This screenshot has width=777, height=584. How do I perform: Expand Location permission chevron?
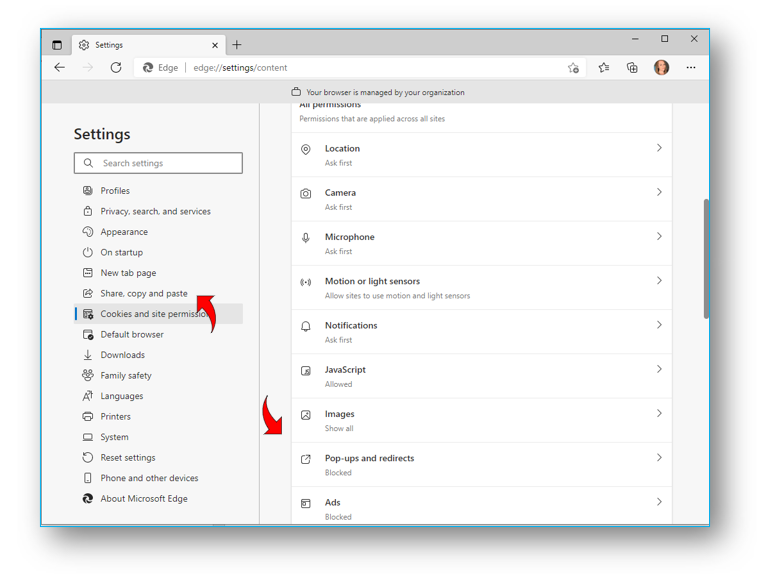(x=659, y=148)
